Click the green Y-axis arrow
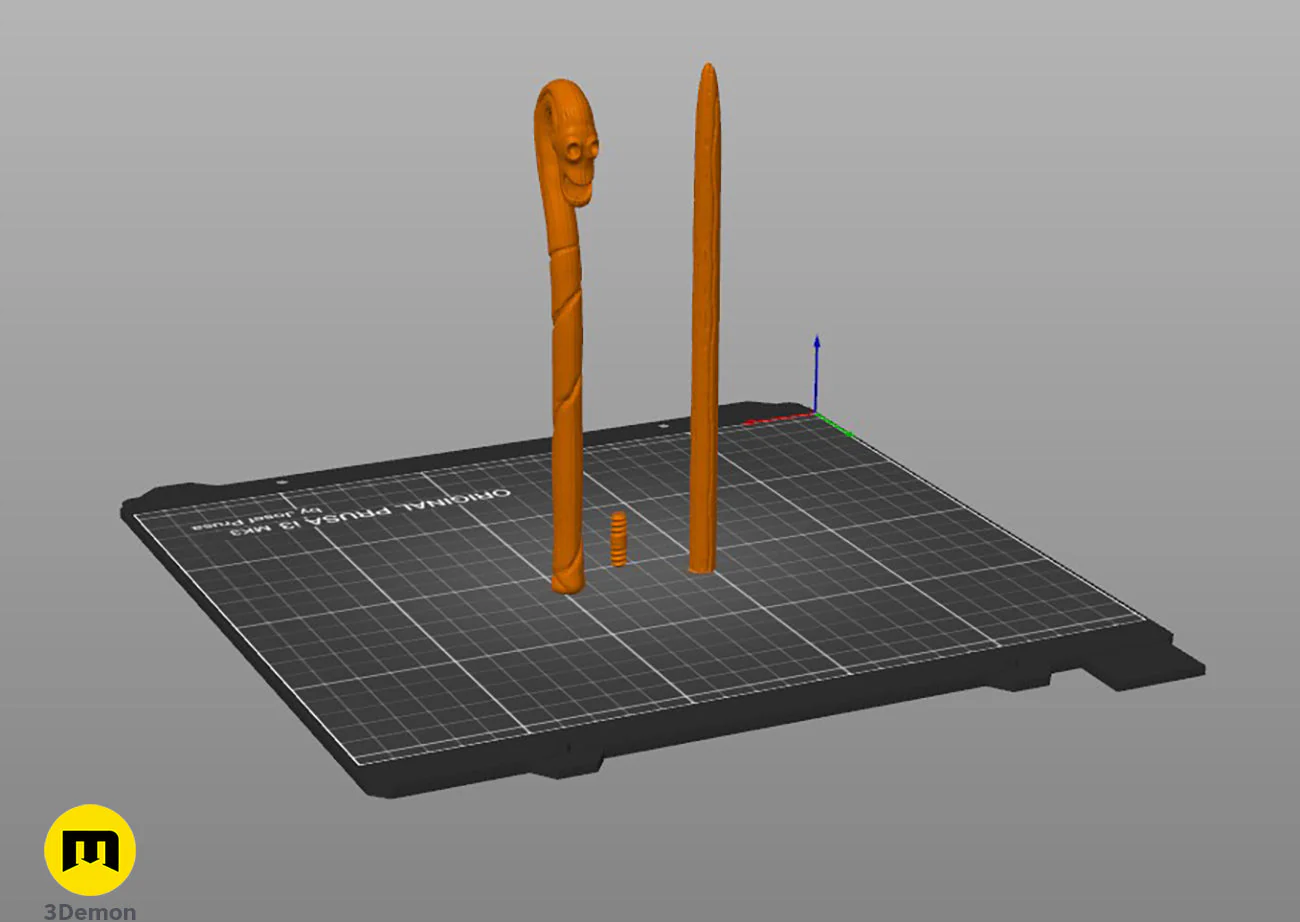This screenshot has height=922, width=1300. tap(836, 426)
